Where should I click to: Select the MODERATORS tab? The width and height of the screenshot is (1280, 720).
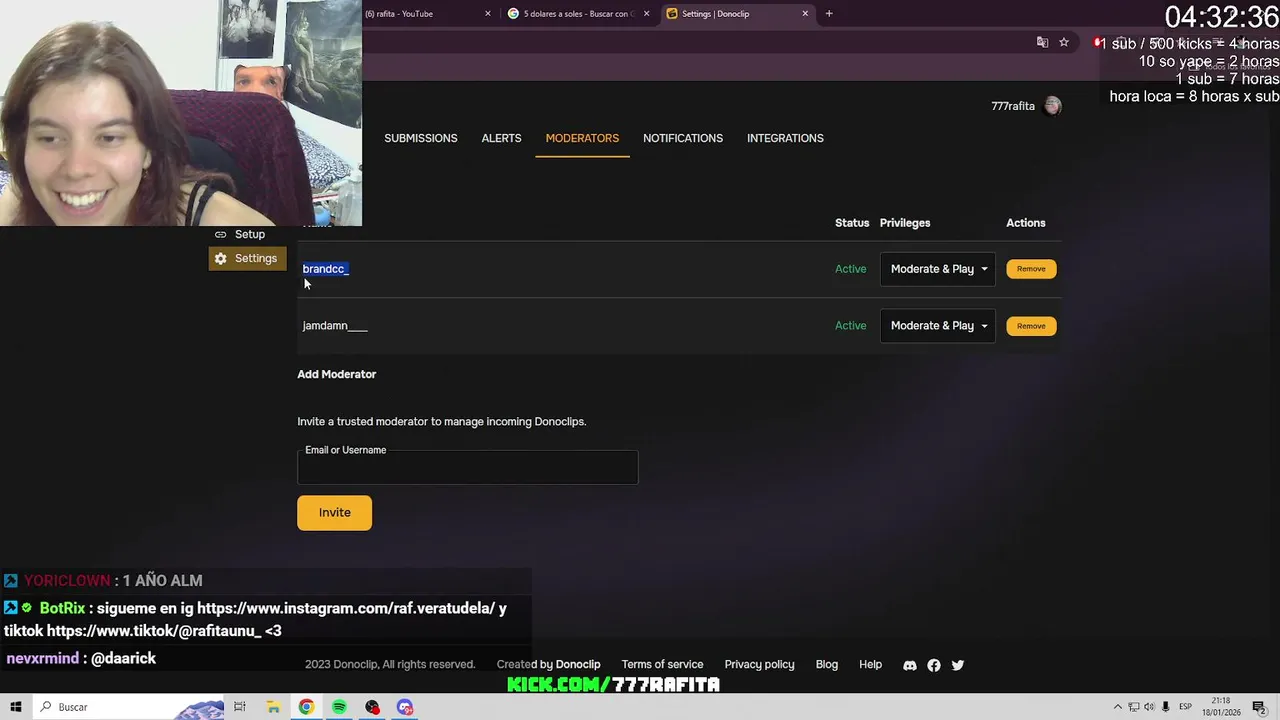[582, 138]
